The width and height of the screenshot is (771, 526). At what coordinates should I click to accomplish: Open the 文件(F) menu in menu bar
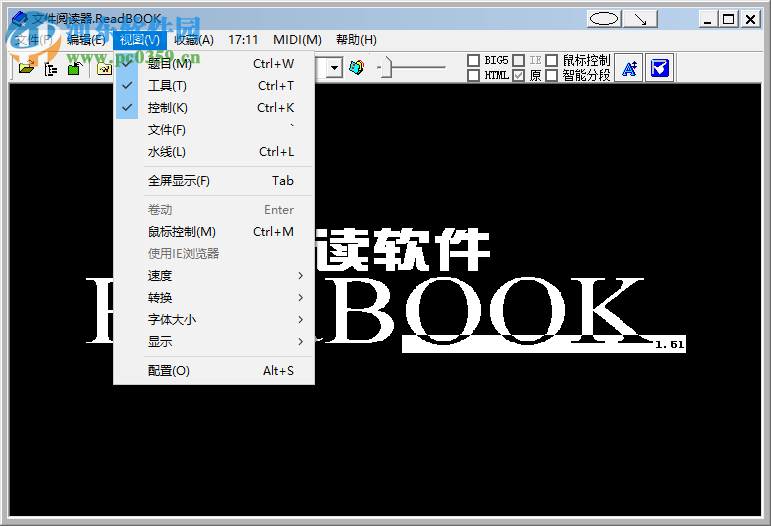click(34, 40)
